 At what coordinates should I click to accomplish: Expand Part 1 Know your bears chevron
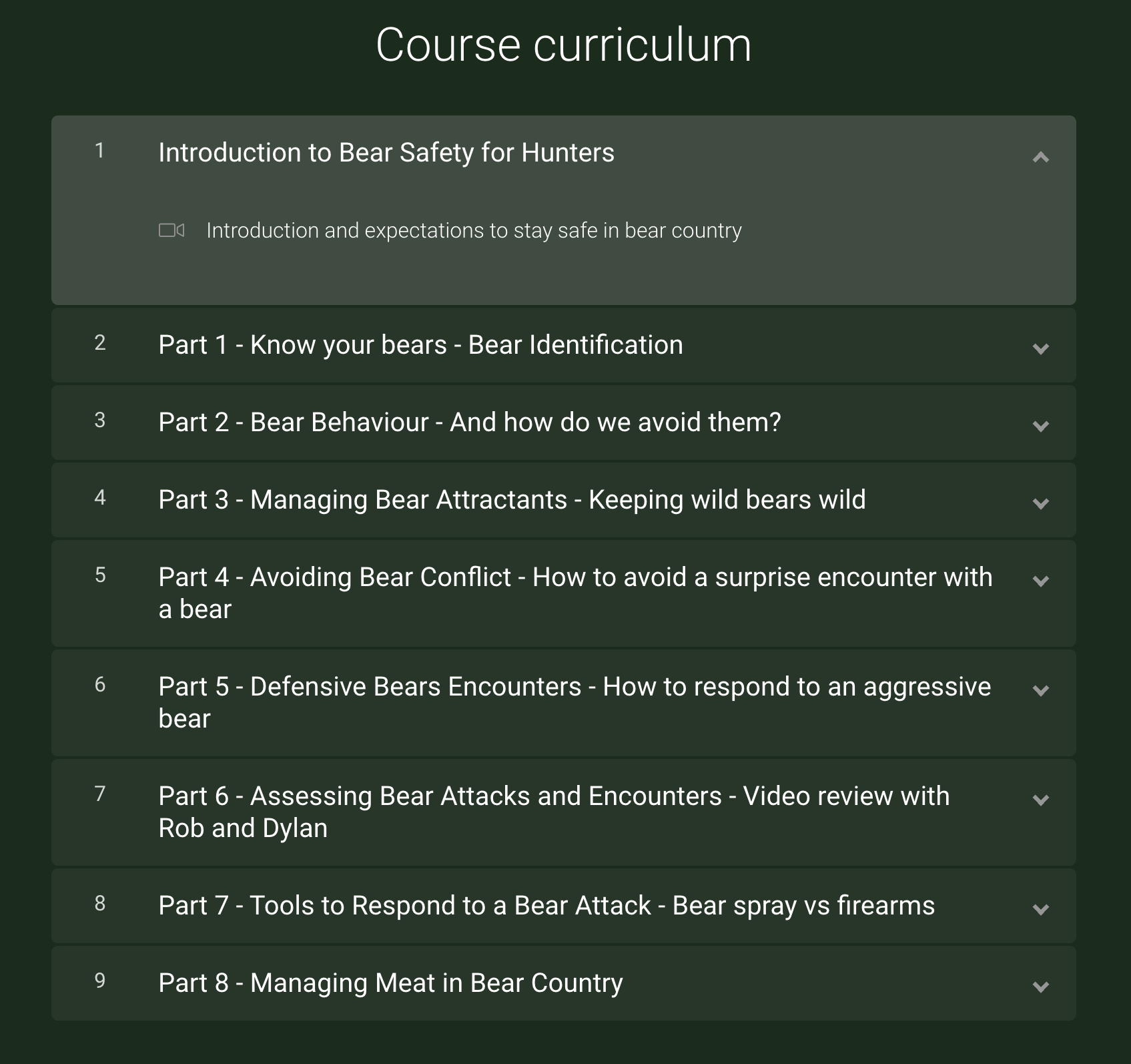[1040, 348]
